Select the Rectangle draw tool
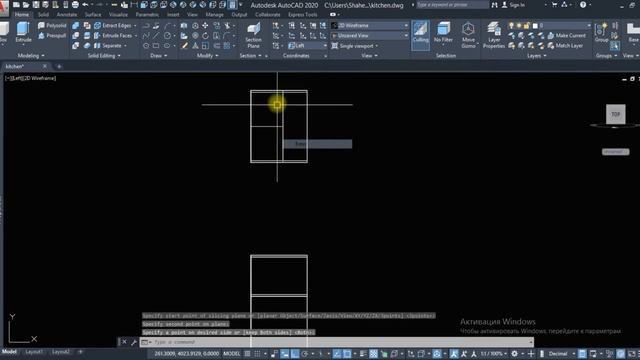The width and height of the screenshot is (640, 360). 156,46
